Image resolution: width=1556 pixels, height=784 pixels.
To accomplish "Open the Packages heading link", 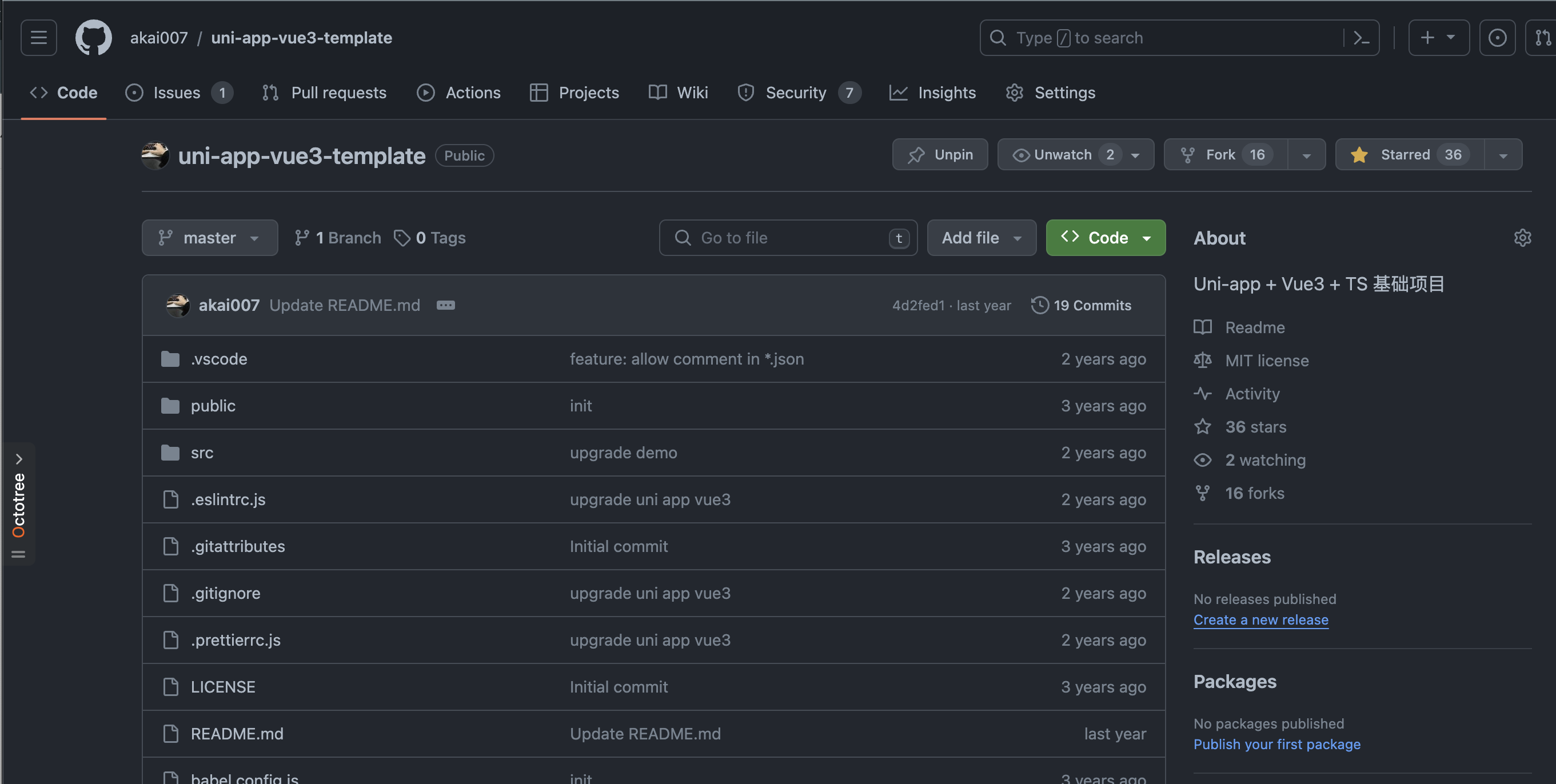I will 1235,681.
